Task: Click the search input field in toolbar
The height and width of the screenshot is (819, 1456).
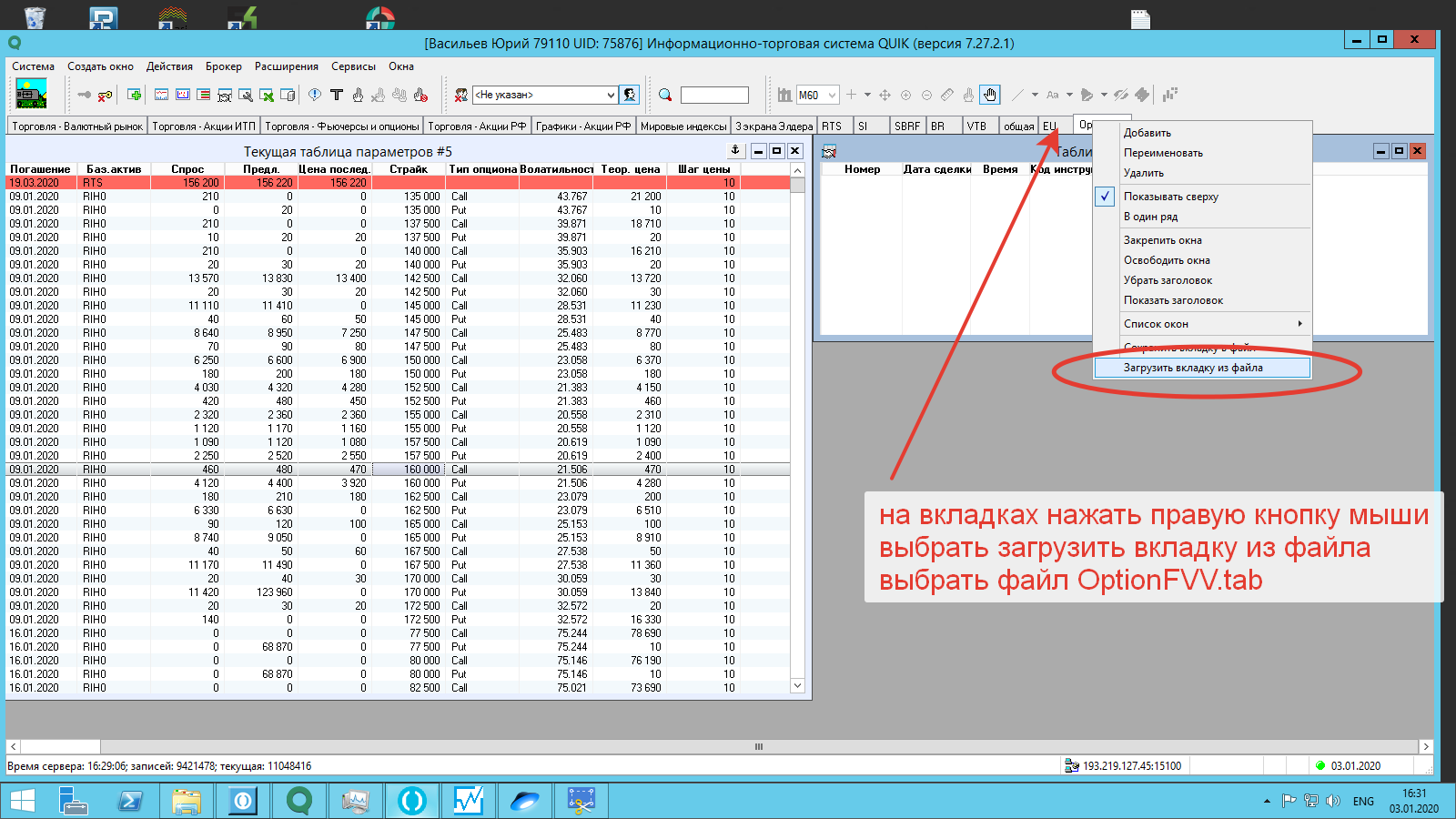Action: tap(714, 95)
